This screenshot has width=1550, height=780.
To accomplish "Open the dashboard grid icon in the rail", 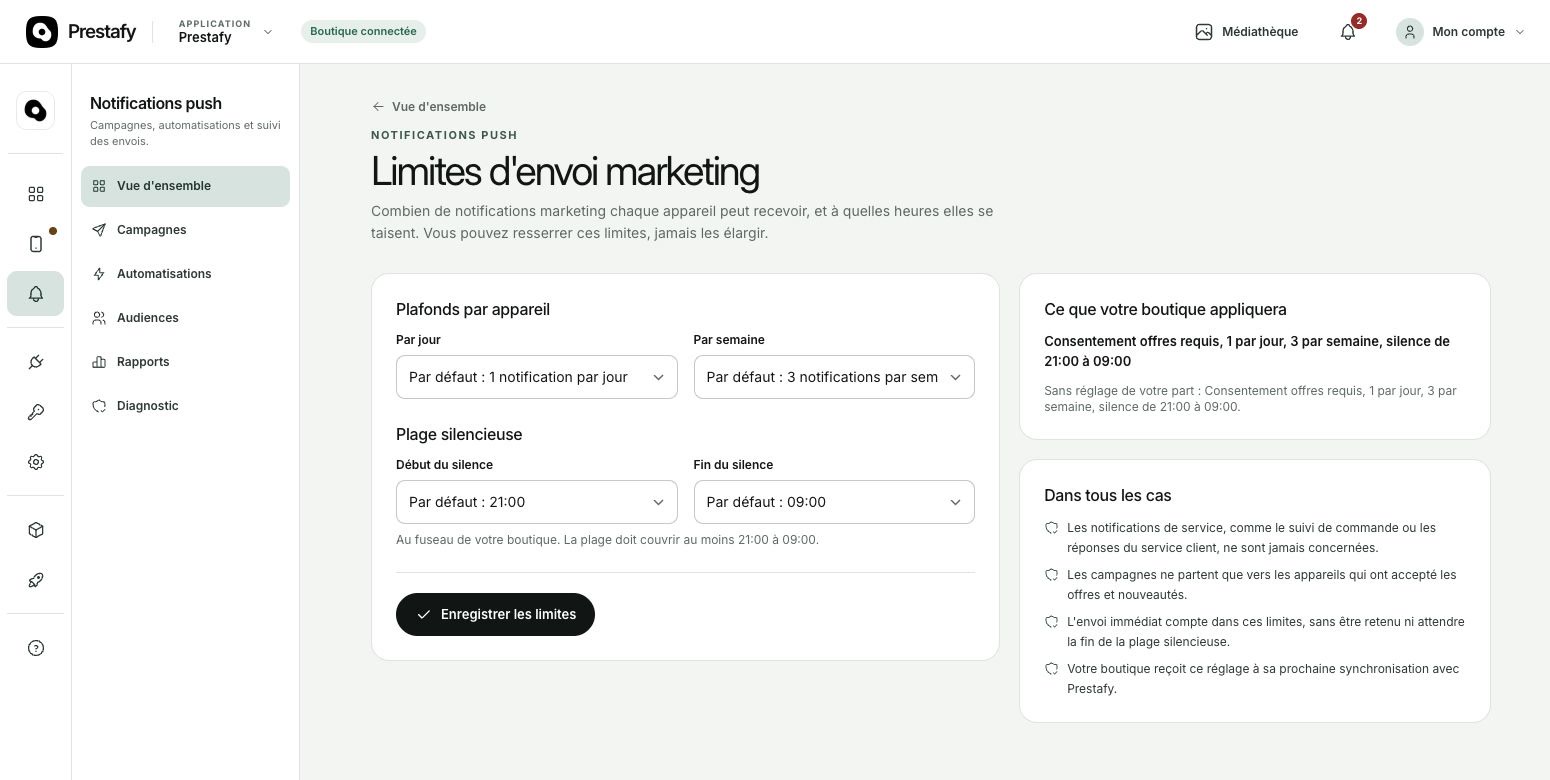I will point(36,194).
